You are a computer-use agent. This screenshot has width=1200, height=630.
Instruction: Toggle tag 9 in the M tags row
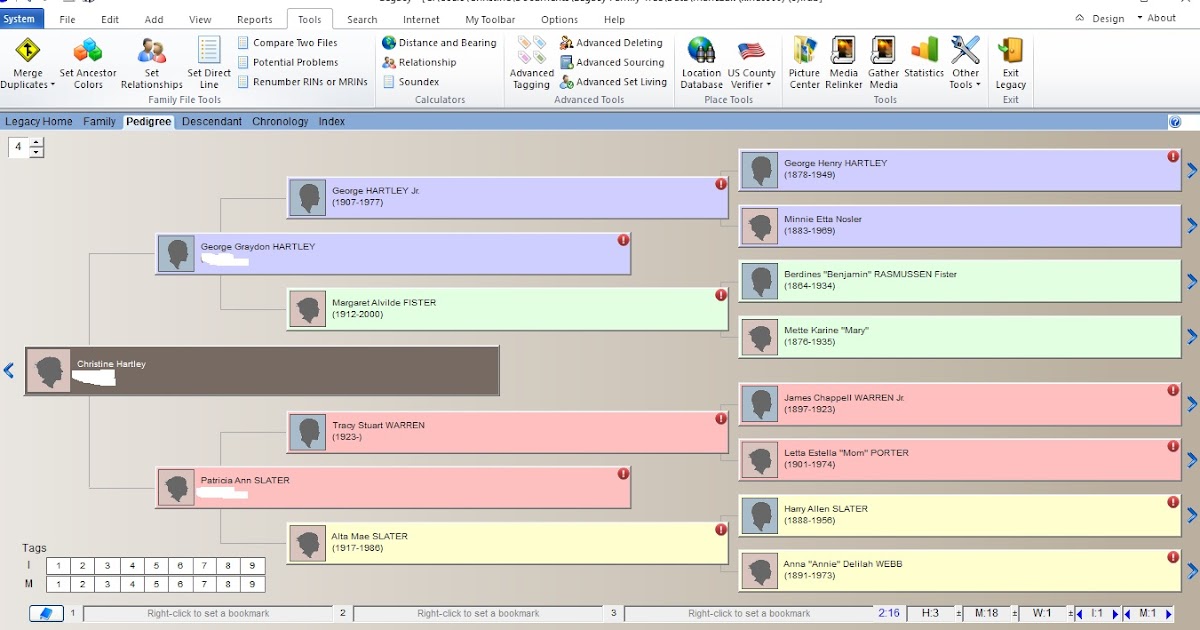tap(252, 583)
